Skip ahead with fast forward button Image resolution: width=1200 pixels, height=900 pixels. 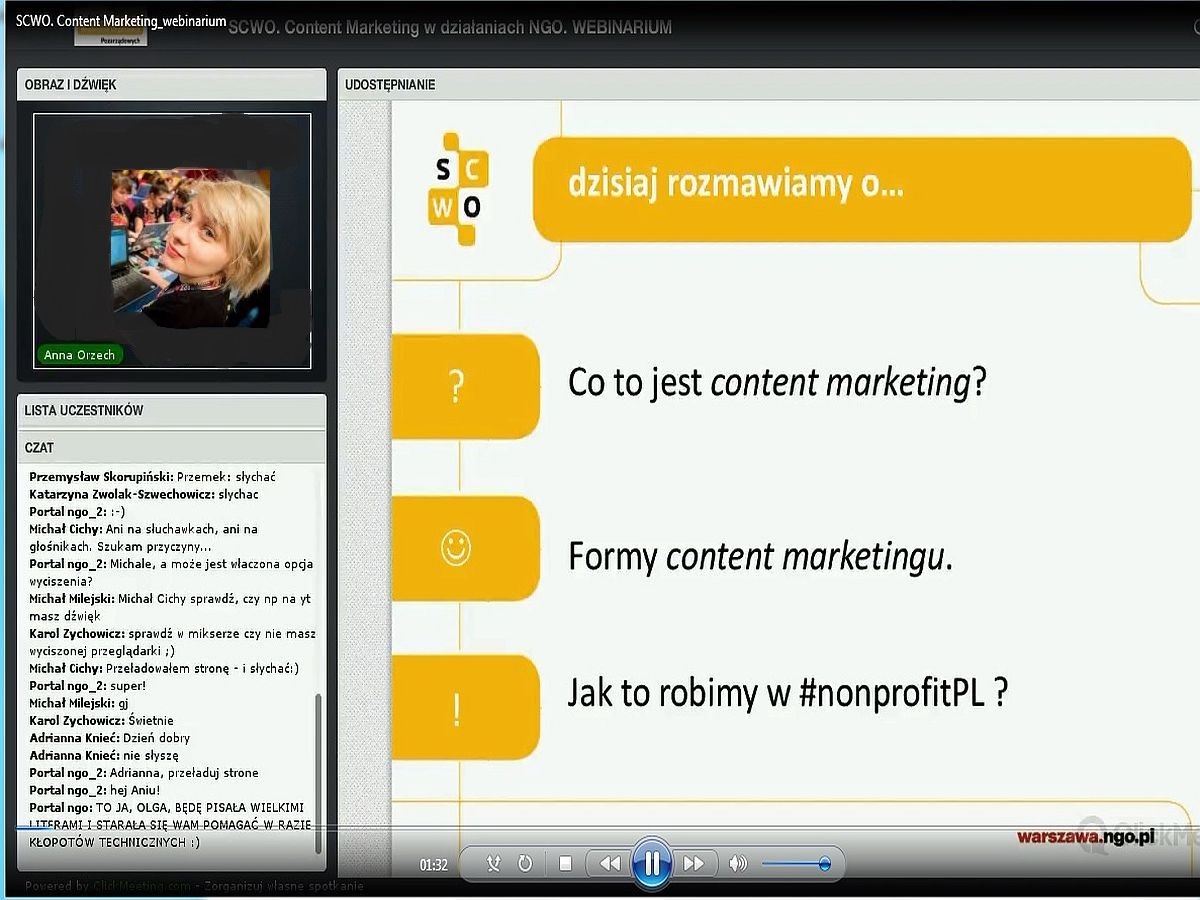point(693,864)
